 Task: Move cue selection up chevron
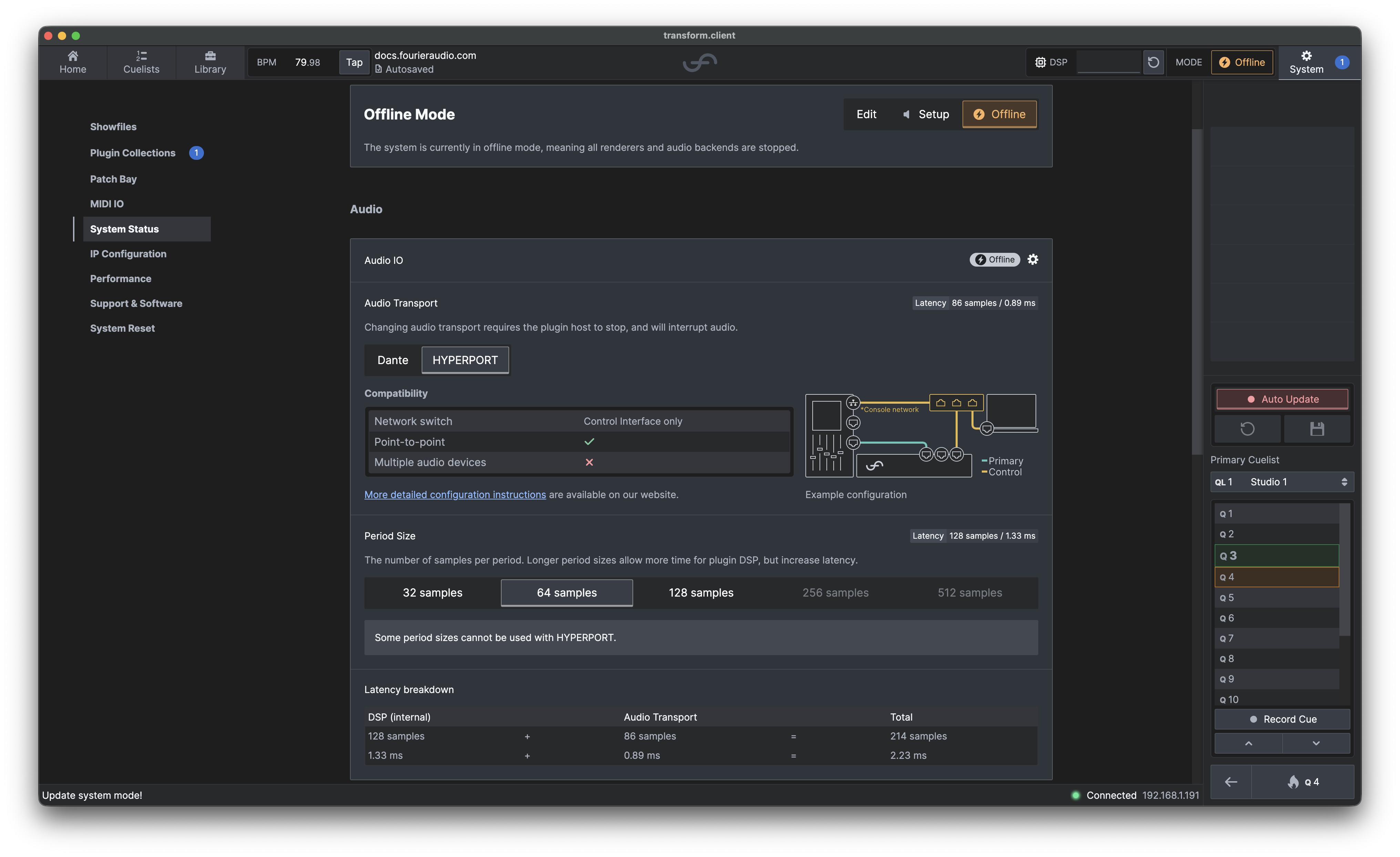click(x=1248, y=743)
